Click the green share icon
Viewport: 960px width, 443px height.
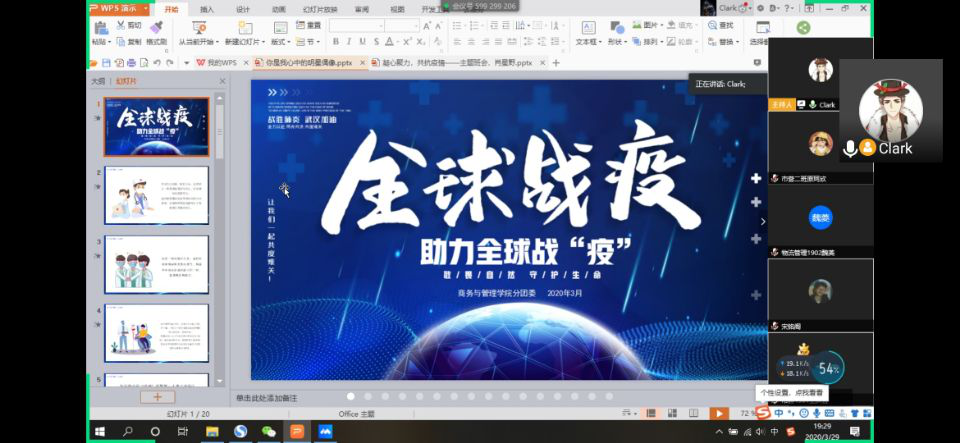[803, 28]
